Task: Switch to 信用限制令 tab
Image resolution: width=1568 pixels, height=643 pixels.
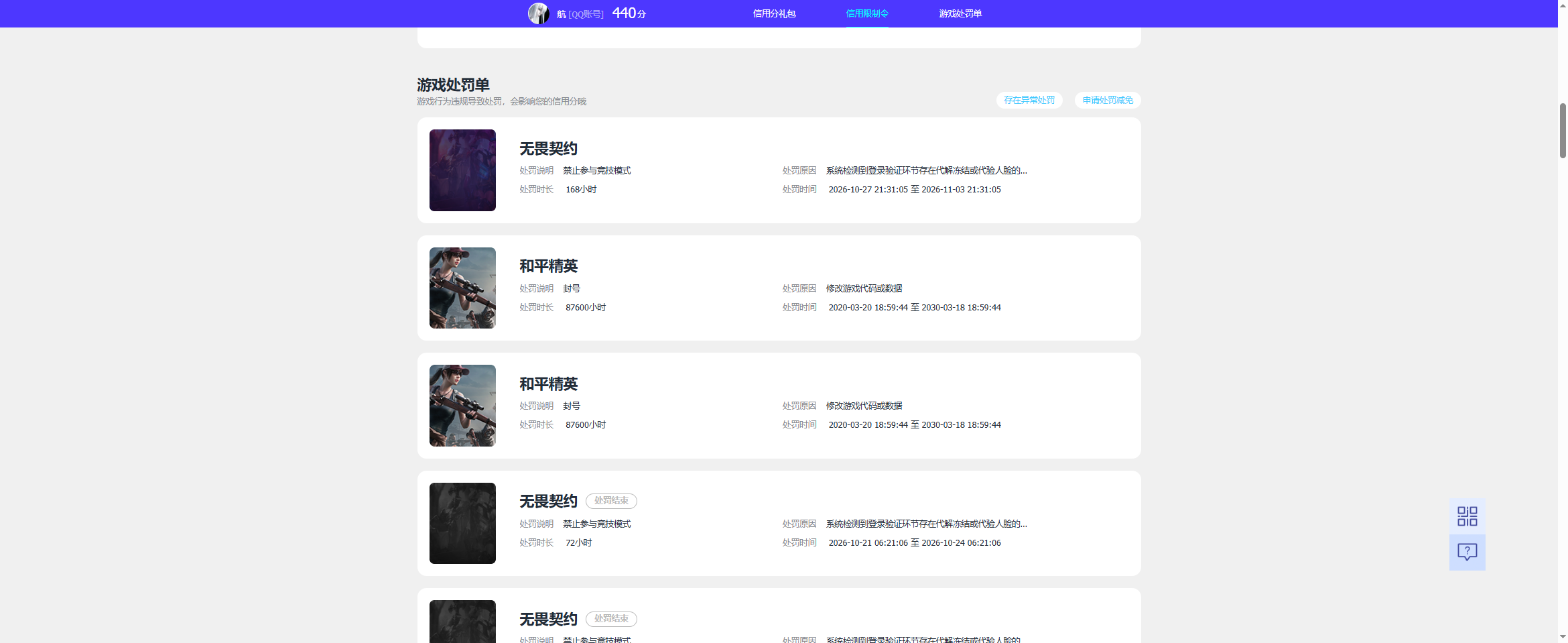Action: point(867,13)
